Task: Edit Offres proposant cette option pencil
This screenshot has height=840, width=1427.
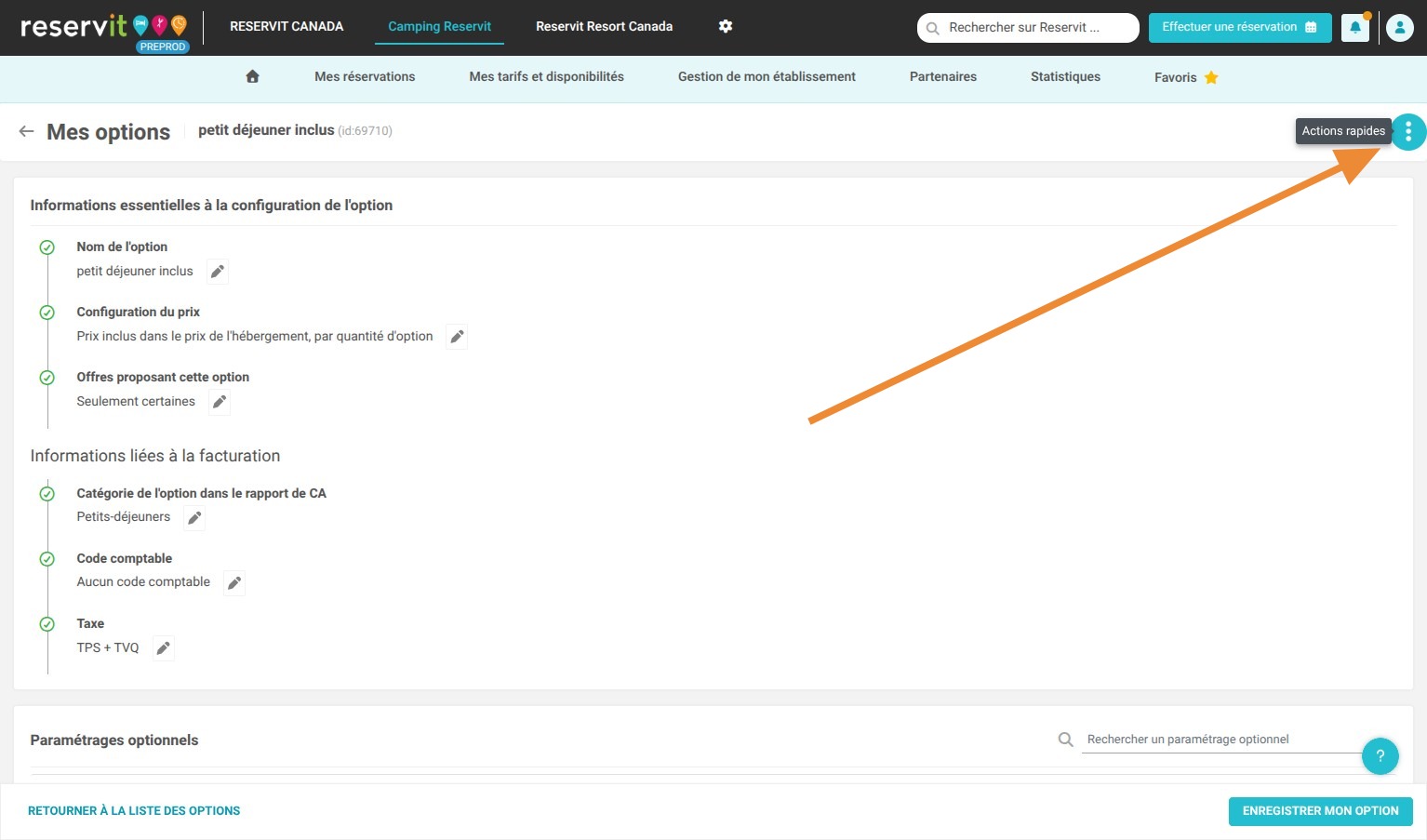Action: (219, 402)
